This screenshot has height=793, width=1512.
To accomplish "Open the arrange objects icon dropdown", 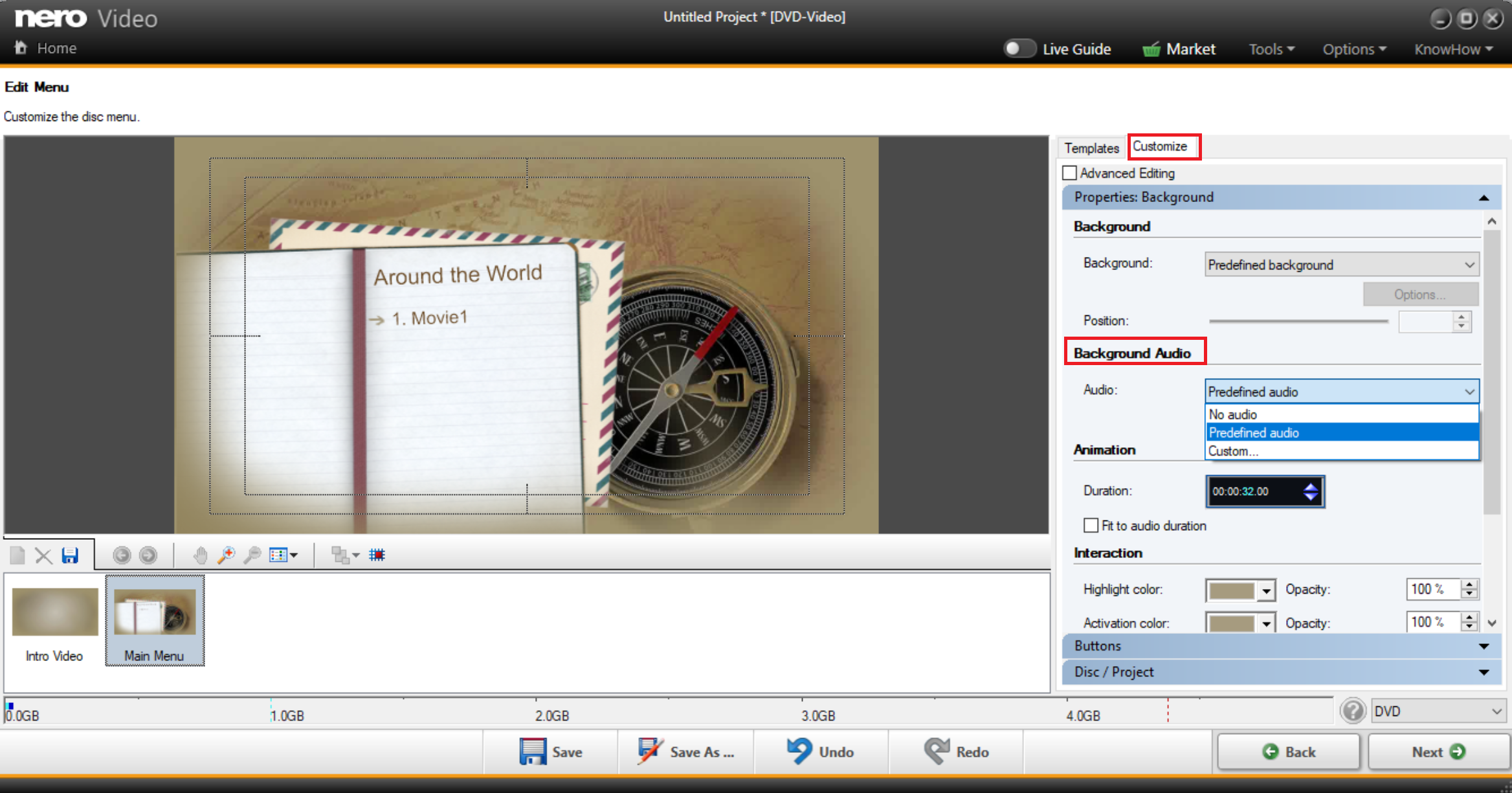I will [x=345, y=555].
